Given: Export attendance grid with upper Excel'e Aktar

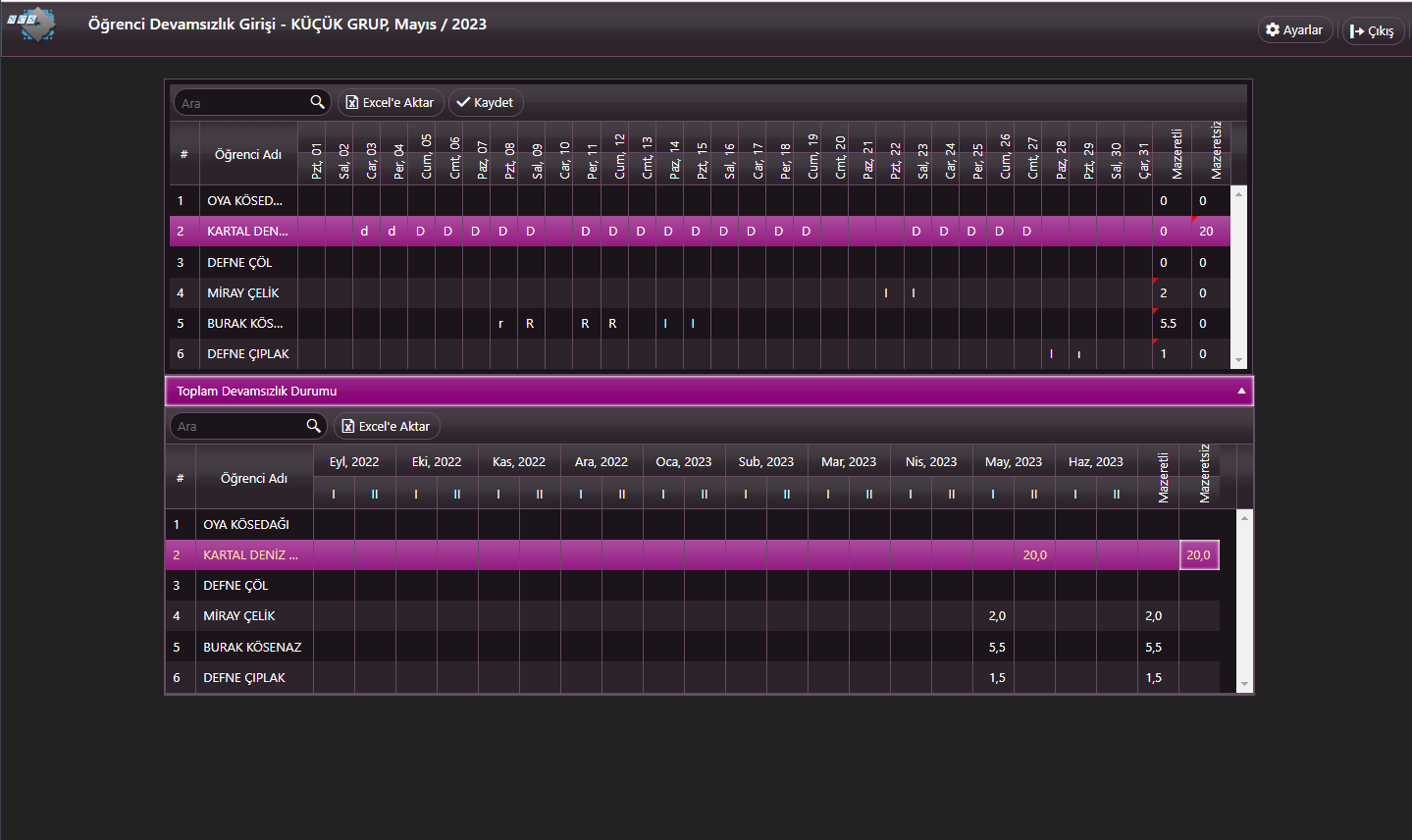Looking at the screenshot, I should [x=390, y=102].
